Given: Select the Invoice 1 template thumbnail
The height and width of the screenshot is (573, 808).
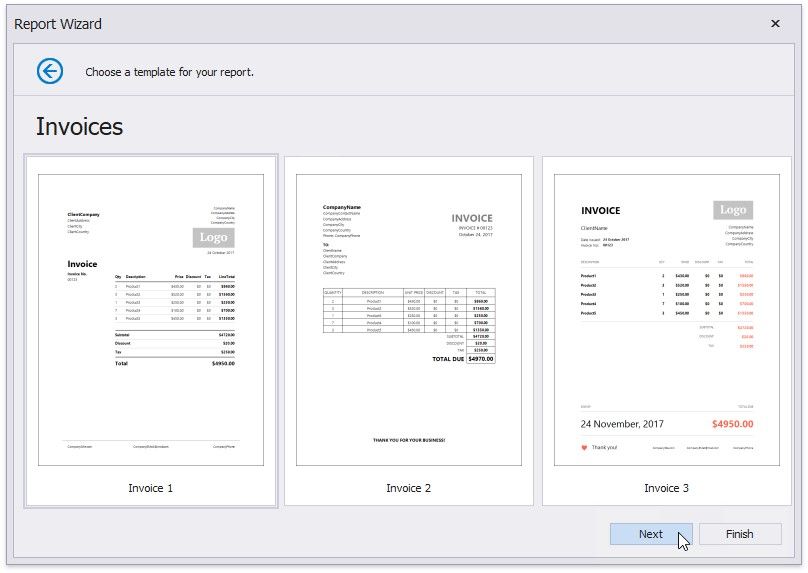Looking at the screenshot, I should [151, 320].
